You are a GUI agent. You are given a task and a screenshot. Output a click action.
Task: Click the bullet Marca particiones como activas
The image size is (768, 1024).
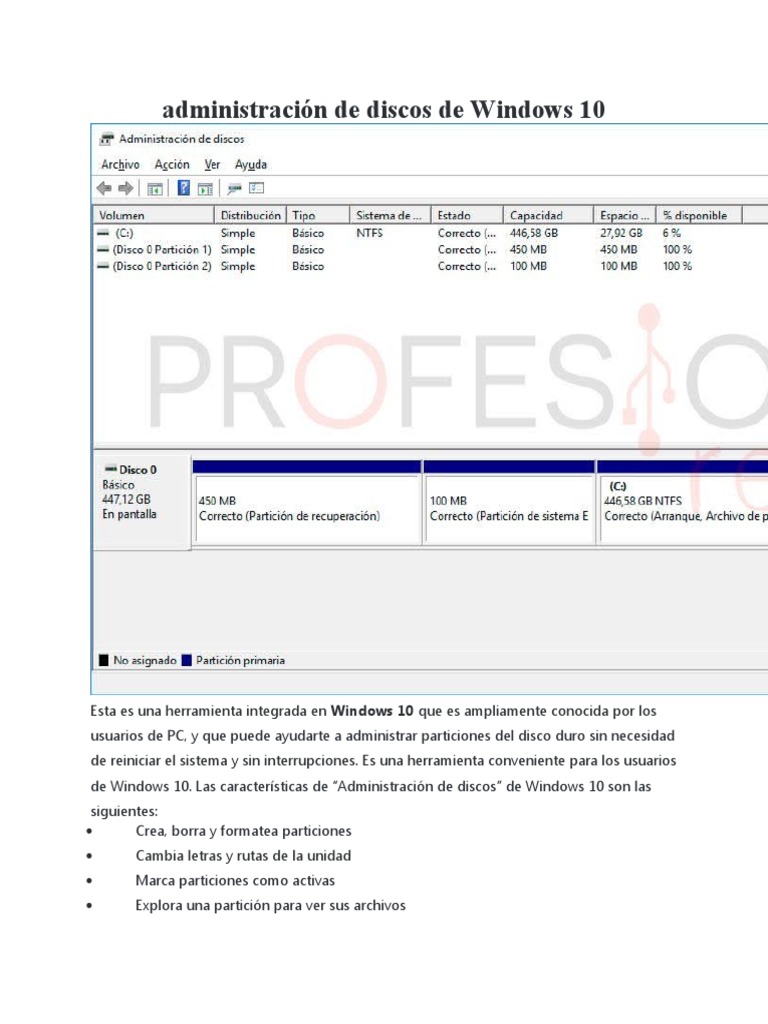click(235, 881)
